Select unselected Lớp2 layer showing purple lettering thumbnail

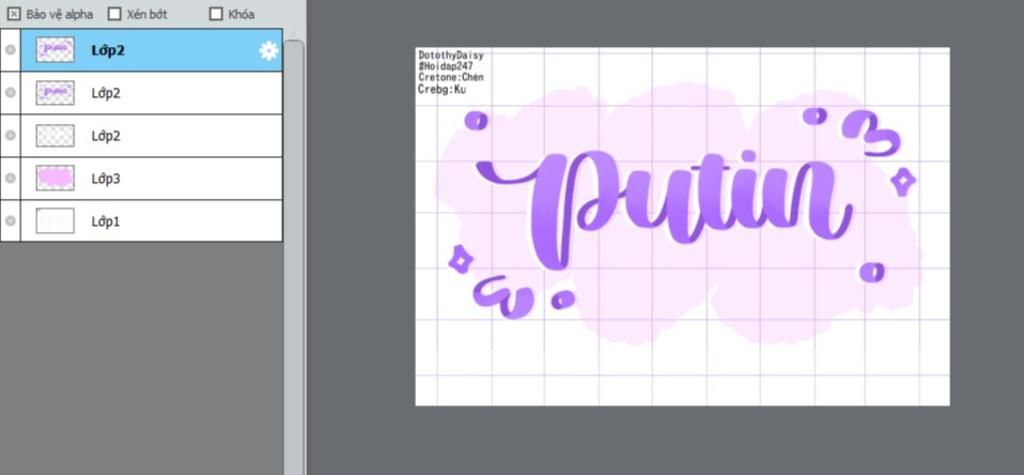(x=152, y=93)
